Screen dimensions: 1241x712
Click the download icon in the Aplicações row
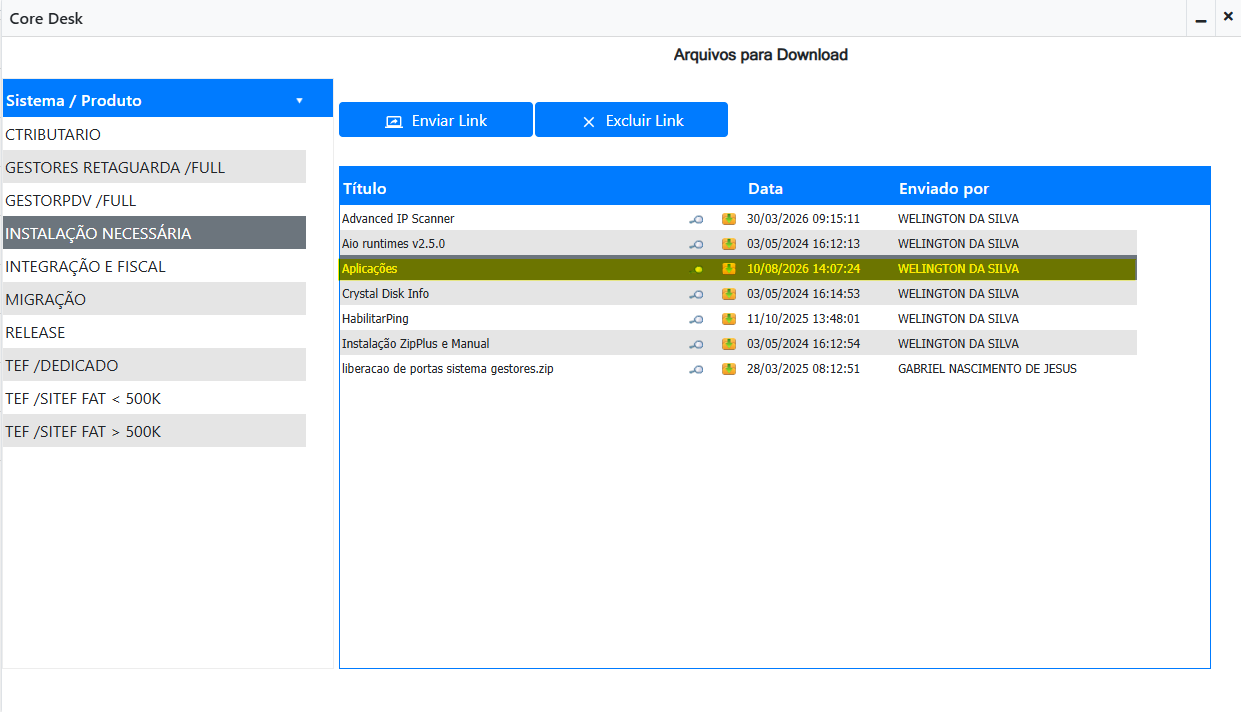click(x=729, y=269)
